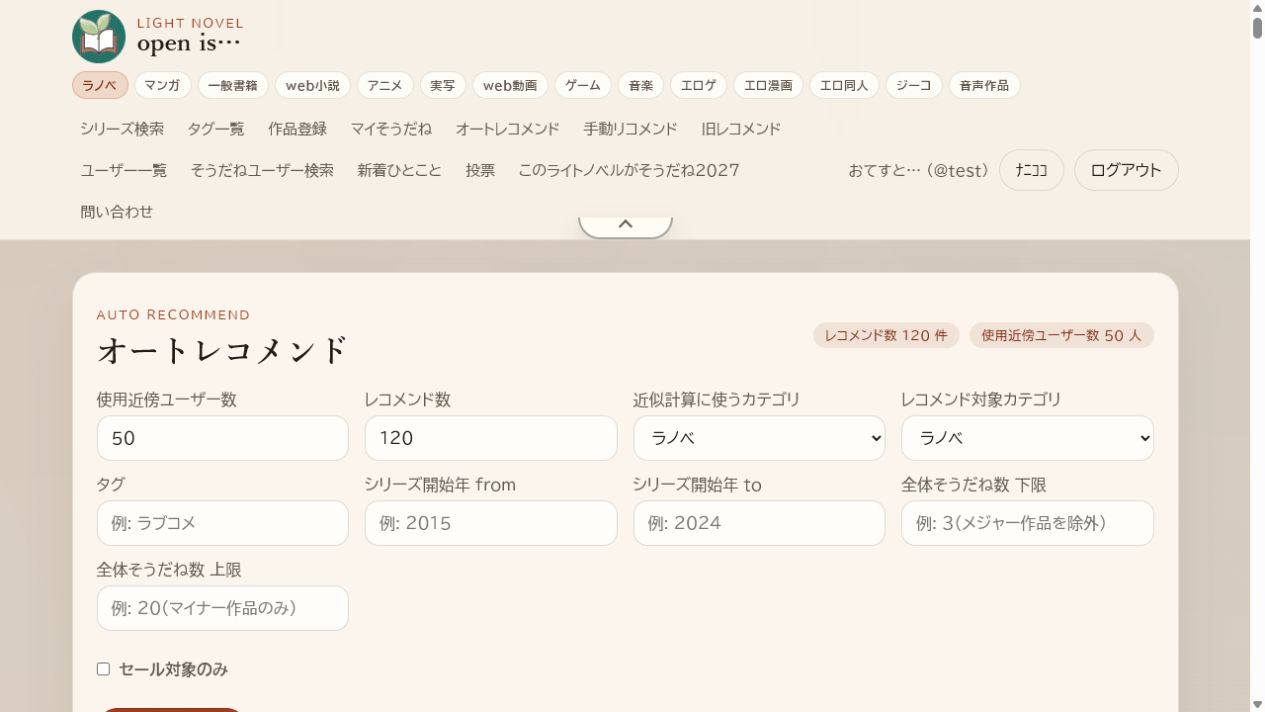Go to シリーズ検索 page

(122, 129)
